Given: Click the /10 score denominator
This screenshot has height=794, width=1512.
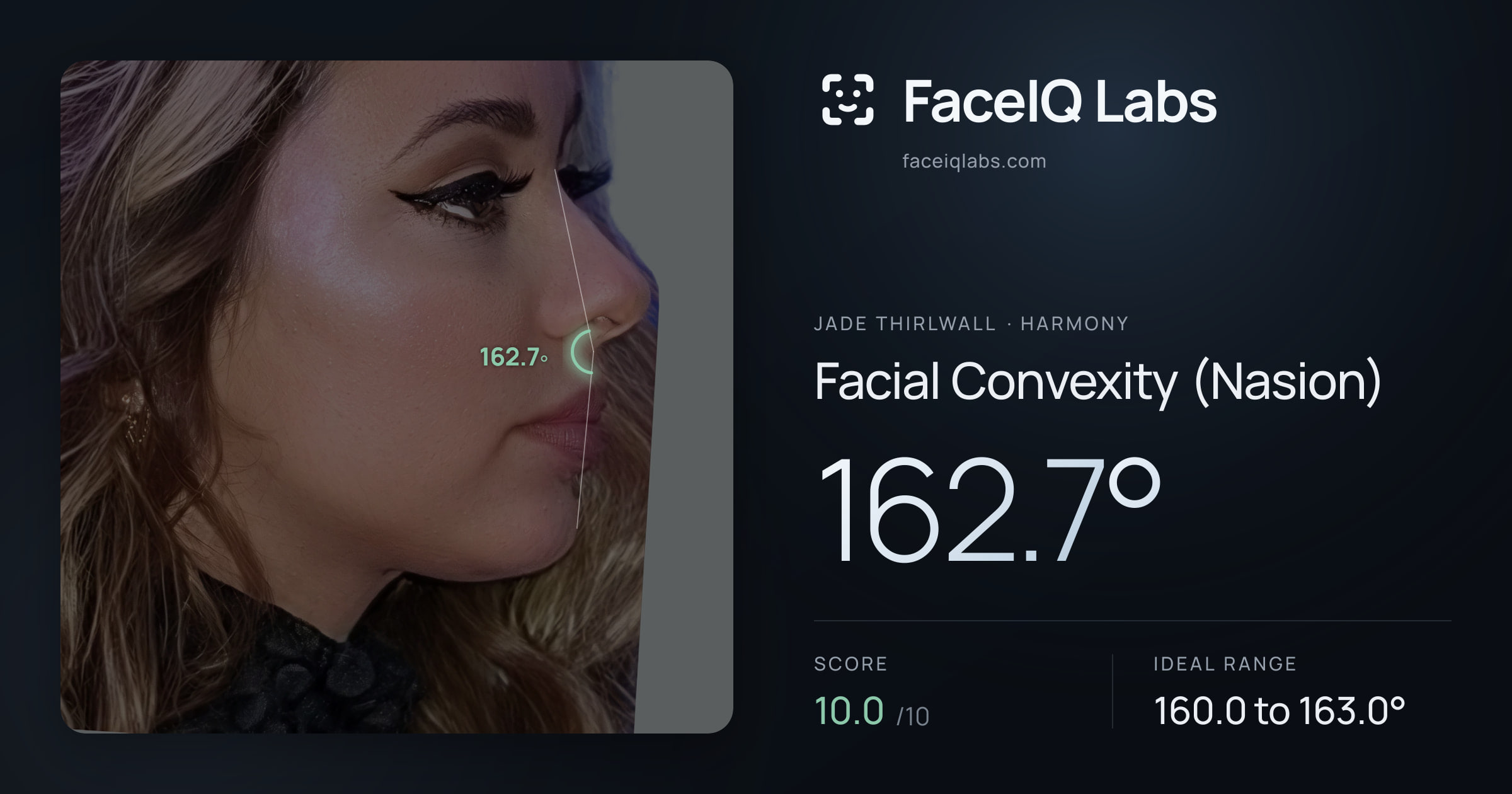Looking at the screenshot, I should point(913,716).
